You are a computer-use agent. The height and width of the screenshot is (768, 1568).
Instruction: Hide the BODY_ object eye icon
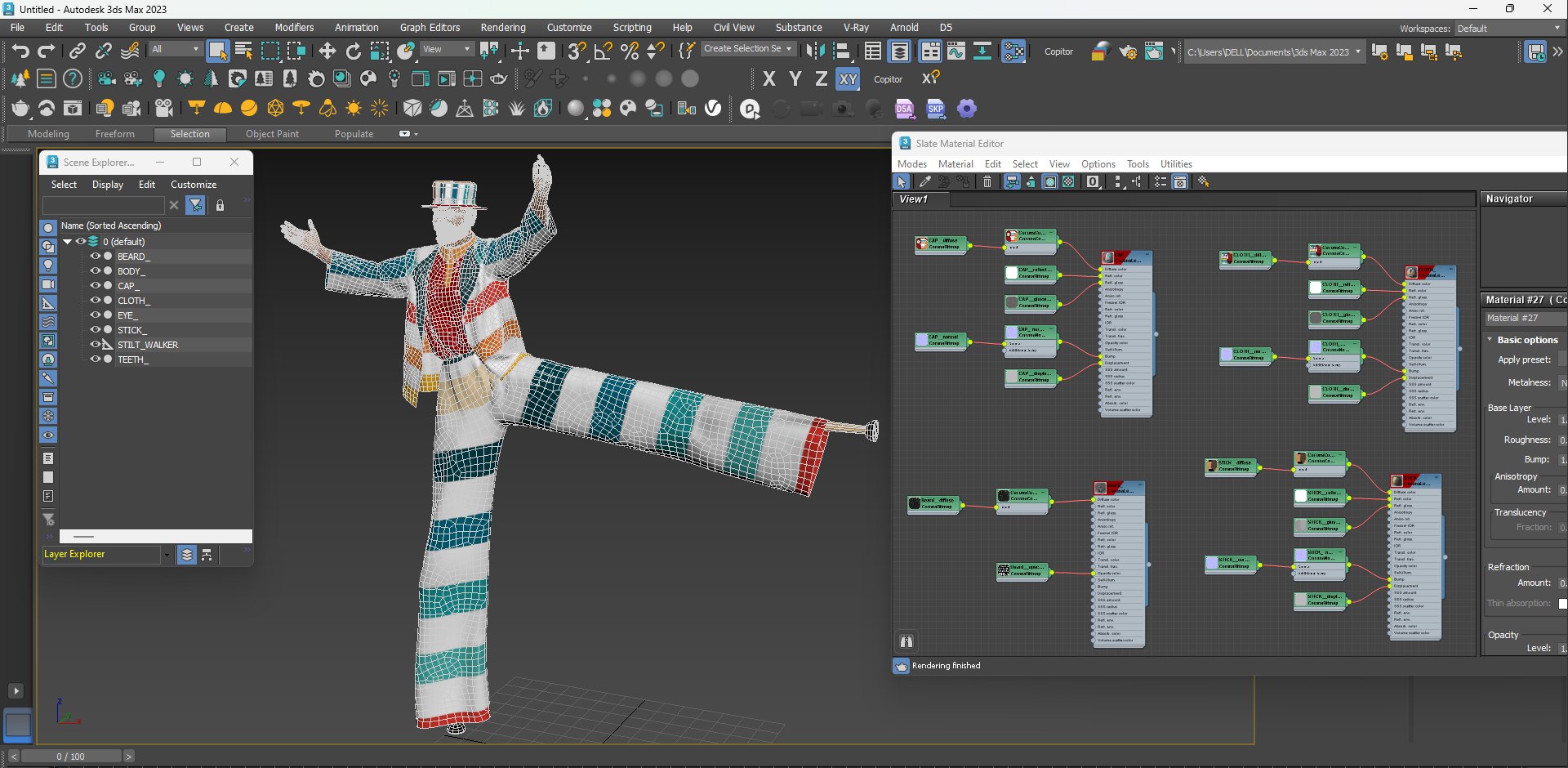tap(96, 271)
